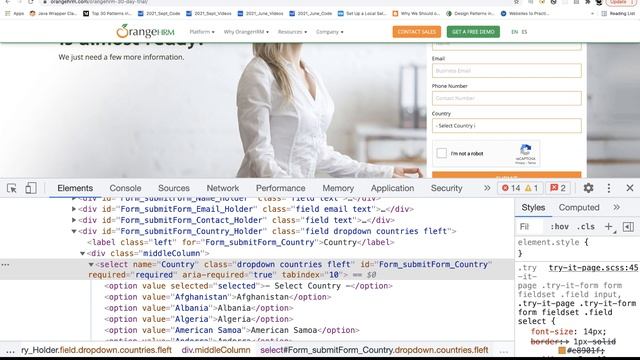The width and height of the screenshot is (640, 360).
Task: Expand Form_submitForm_Contact_Holder div node
Action: (74, 220)
